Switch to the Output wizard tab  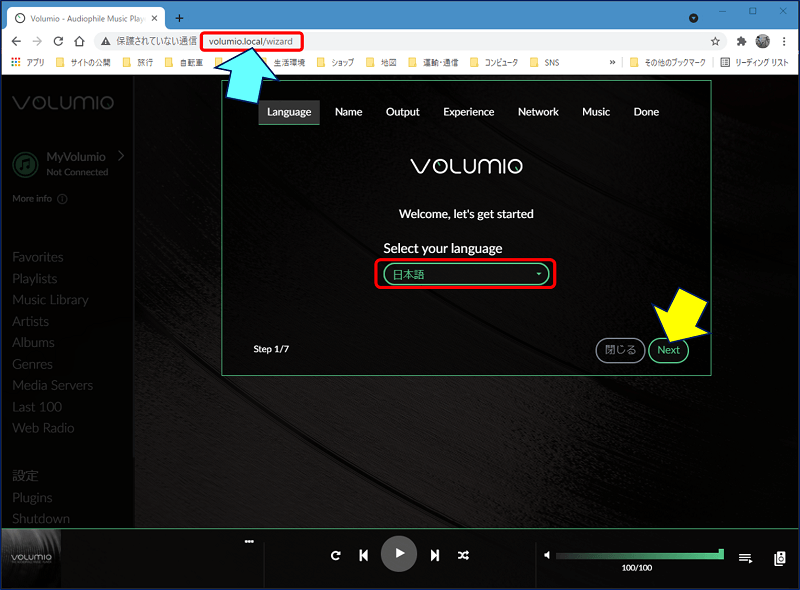pyautogui.click(x=403, y=112)
